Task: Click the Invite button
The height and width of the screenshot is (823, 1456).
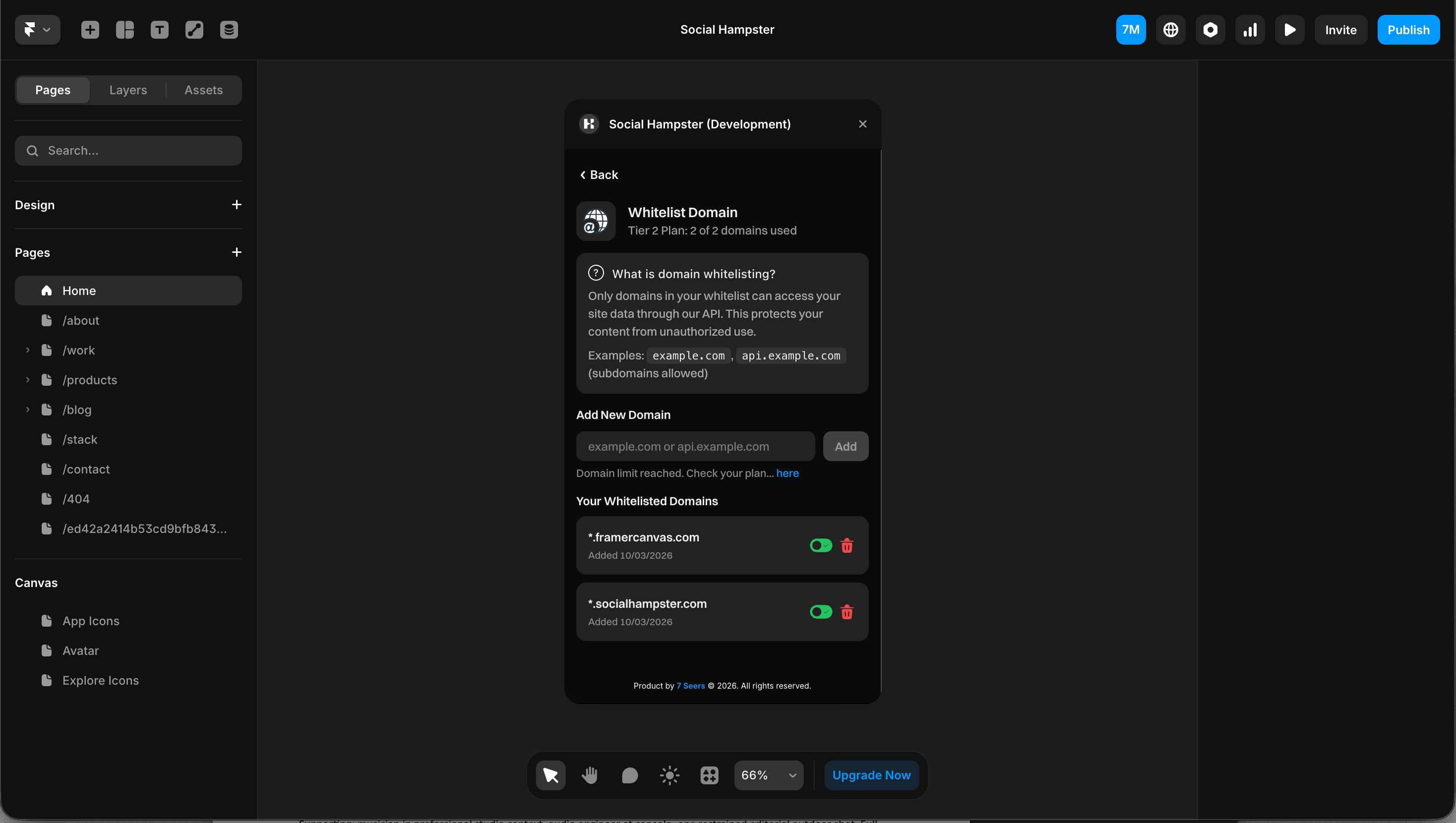Action: (1340, 29)
